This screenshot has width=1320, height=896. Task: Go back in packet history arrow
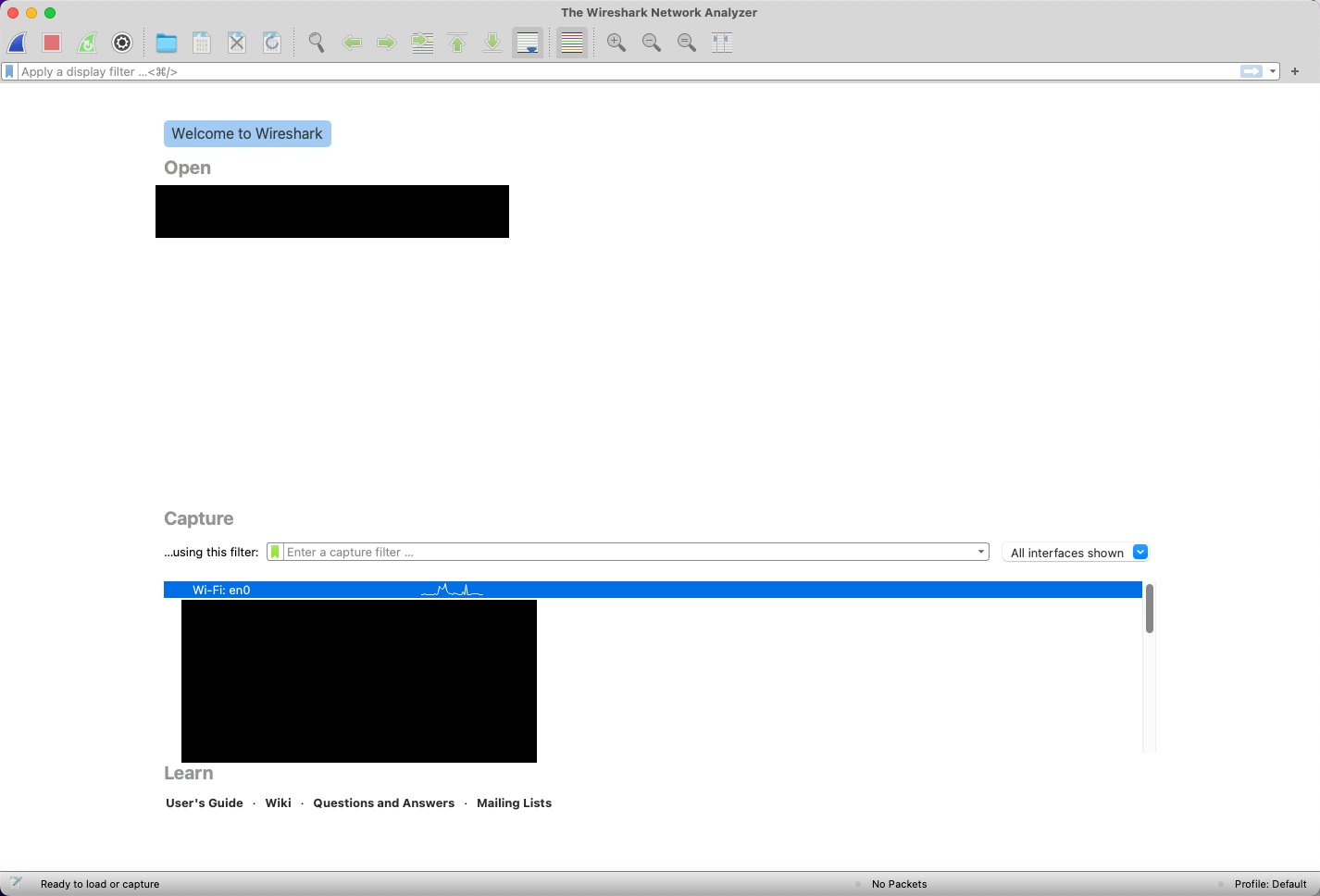(x=352, y=43)
